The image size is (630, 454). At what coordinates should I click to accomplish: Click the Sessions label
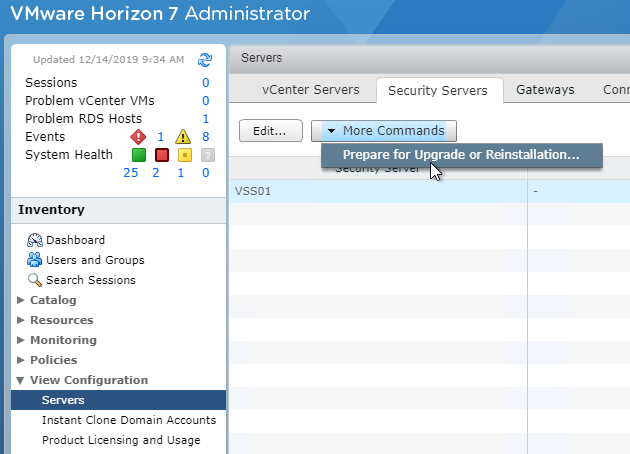(x=51, y=82)
